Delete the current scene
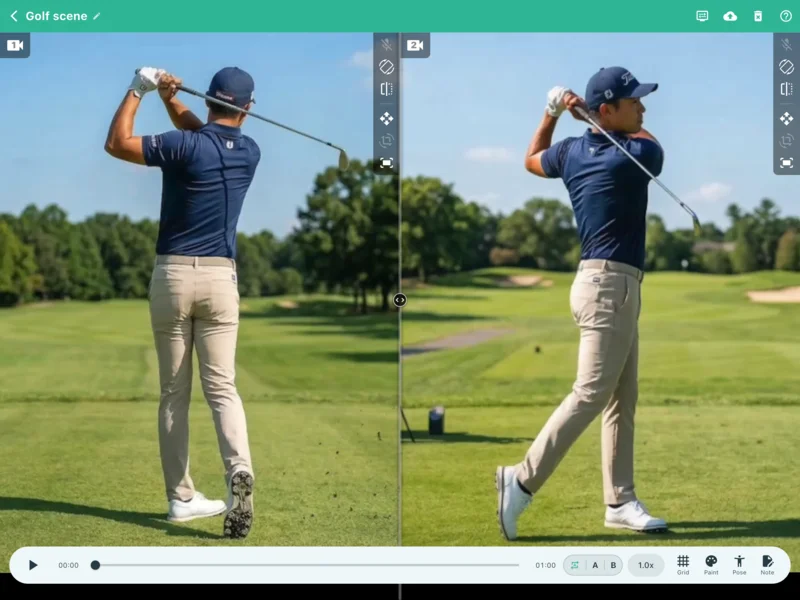Screen dimensions: 800x600 point(758,16)
